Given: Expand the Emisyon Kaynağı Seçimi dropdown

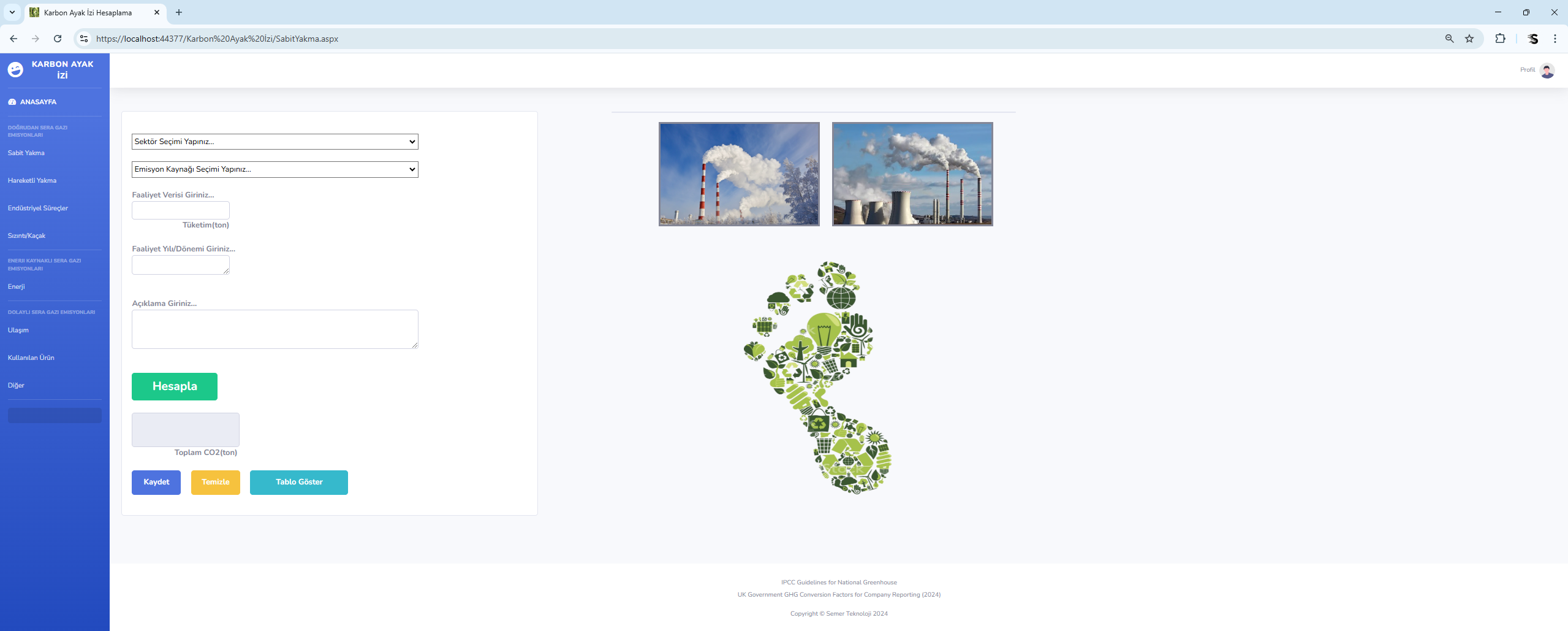Looking at the screenshot, I should point(275,169).
